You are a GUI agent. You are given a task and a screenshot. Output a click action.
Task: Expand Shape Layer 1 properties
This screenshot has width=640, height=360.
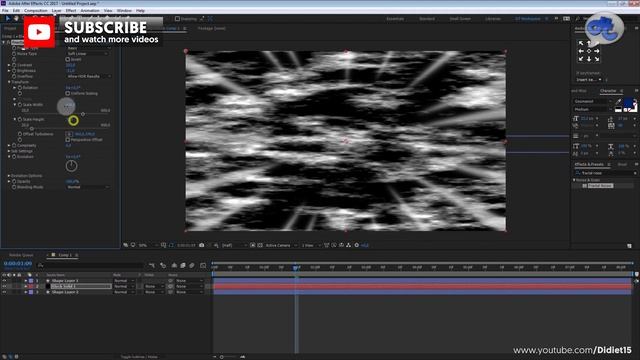coord(26,281)
